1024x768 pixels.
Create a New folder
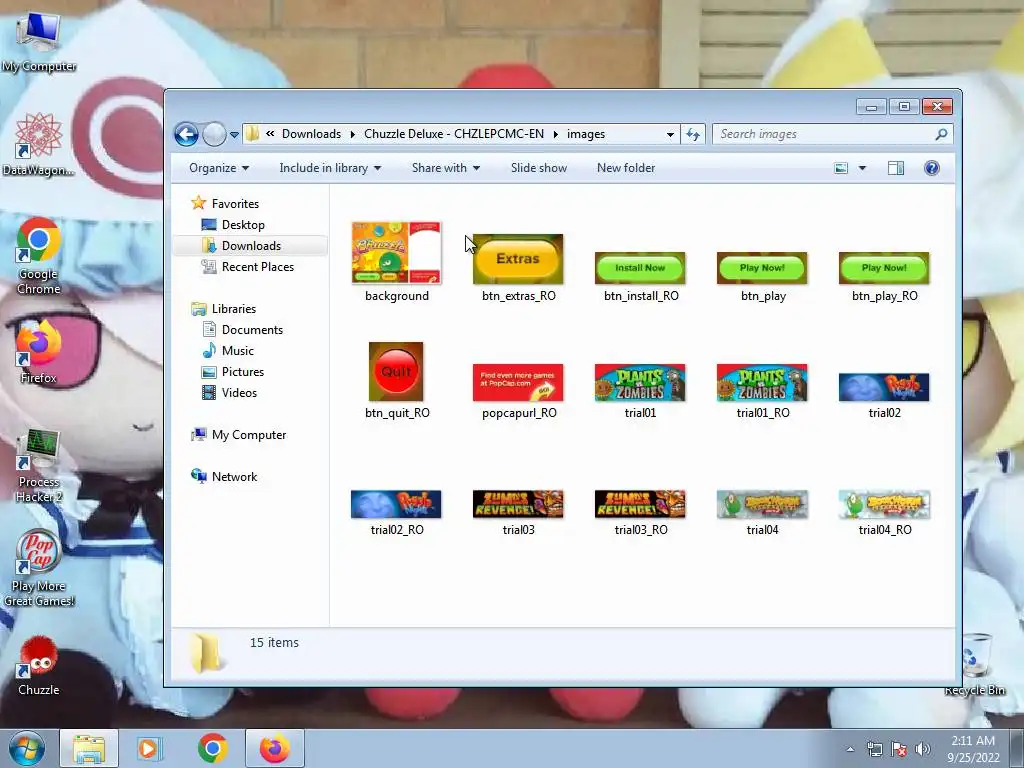click(x=626, y=168)
